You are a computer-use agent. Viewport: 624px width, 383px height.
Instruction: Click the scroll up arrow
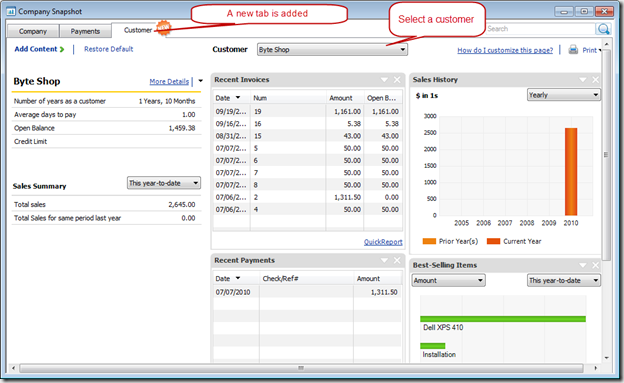(x=606, y=43)
